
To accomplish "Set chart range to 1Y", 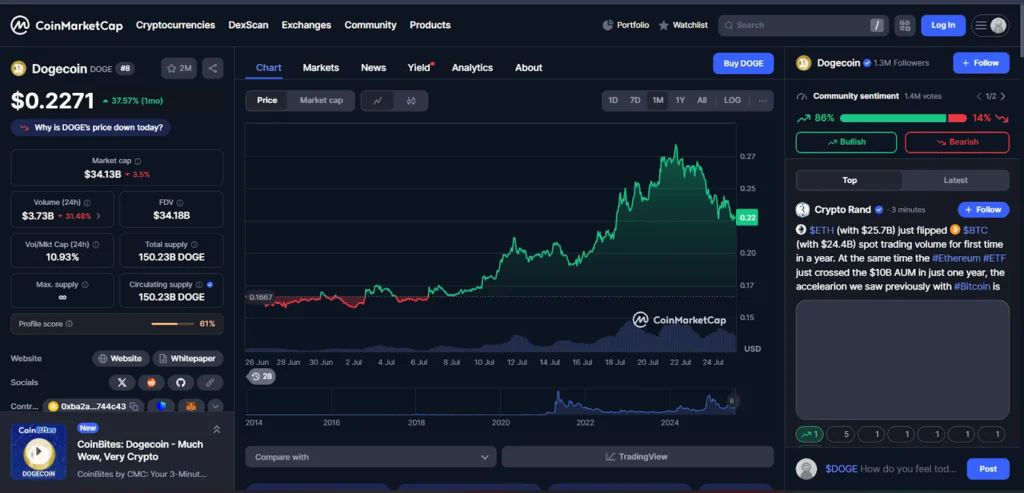I will coord(680,101).
